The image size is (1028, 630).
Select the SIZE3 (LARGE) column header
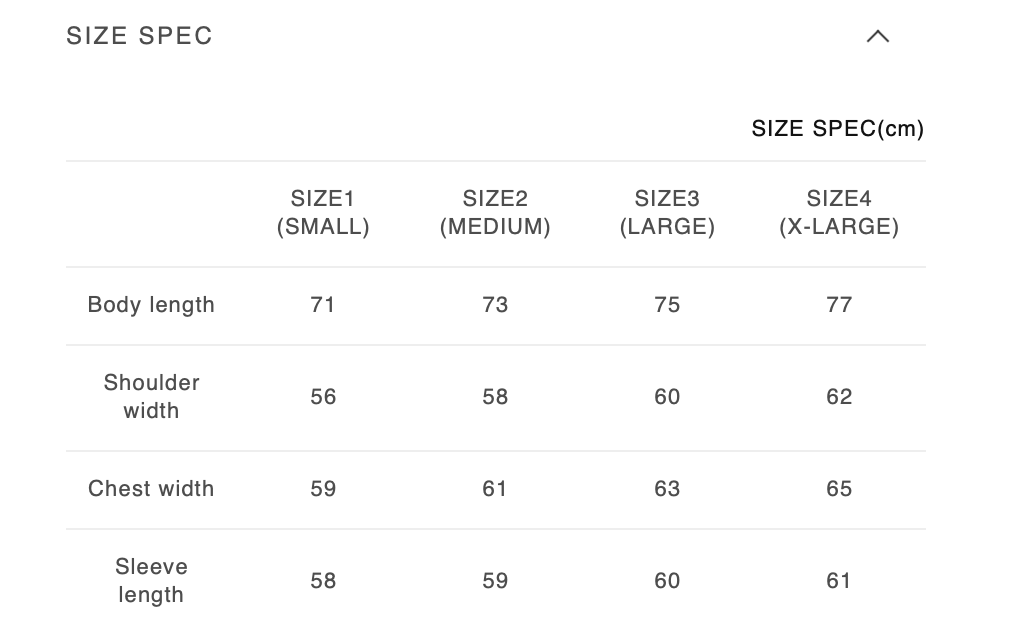[x=667, y=213]
